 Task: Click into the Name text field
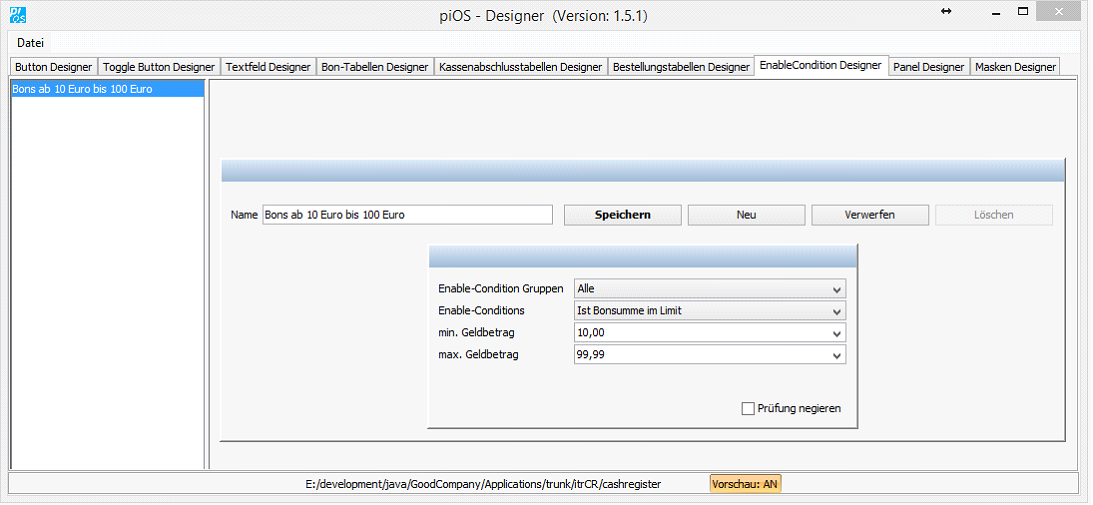407,215
